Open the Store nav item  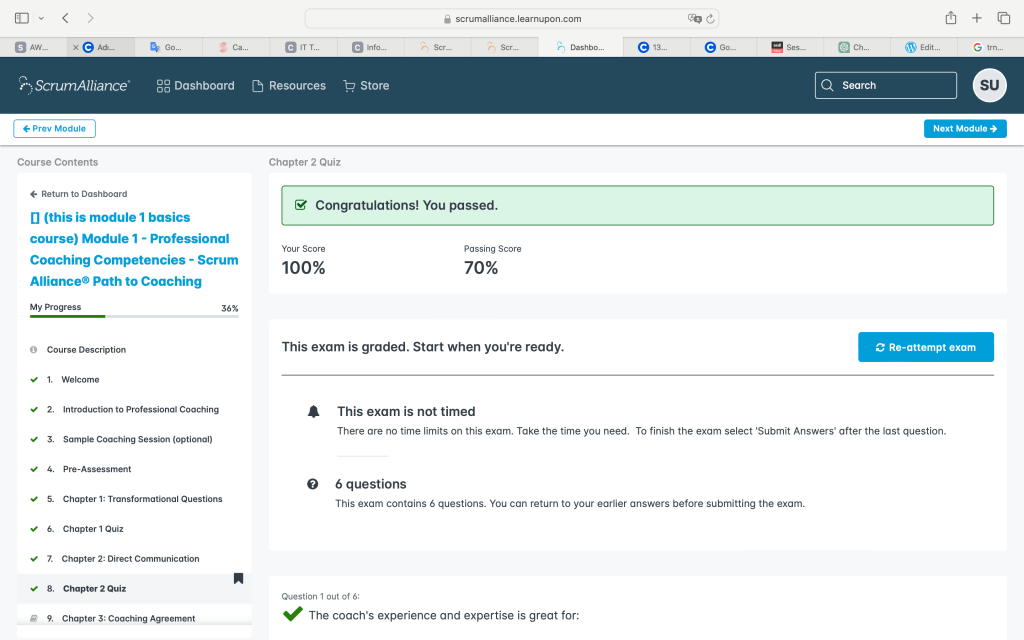(366, 86)
